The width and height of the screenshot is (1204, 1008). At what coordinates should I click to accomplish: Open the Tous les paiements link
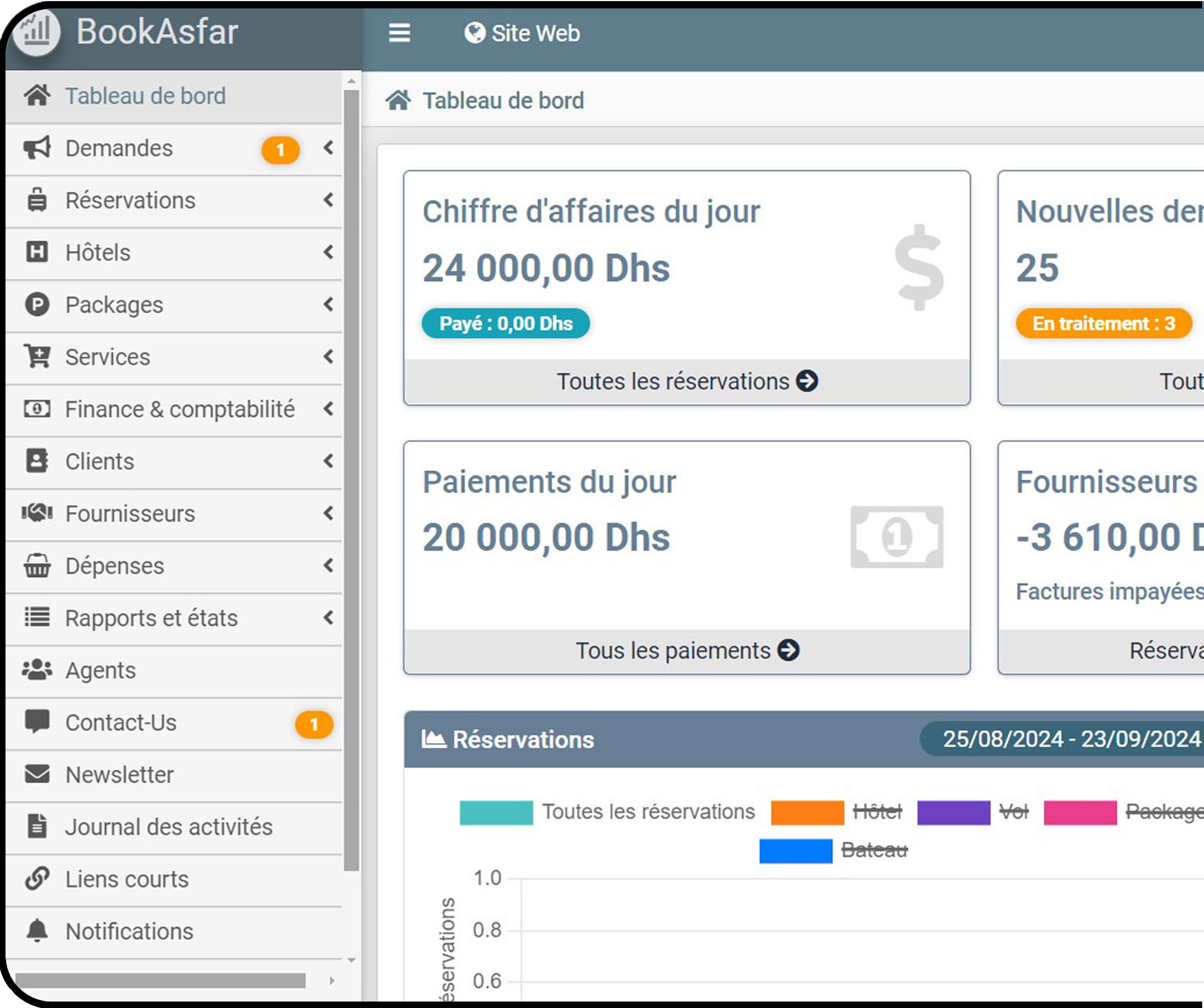686,650
